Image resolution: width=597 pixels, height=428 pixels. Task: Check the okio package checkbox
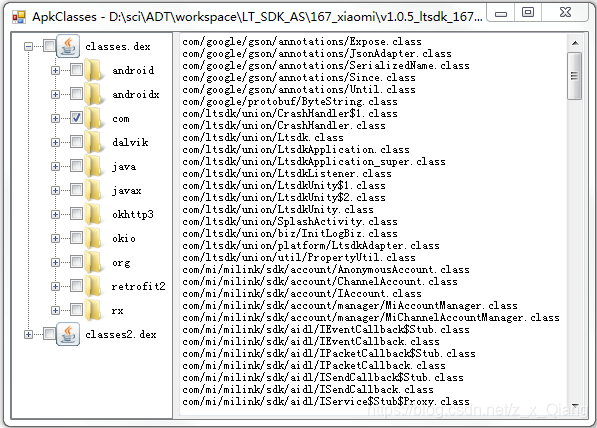click(x=77, y=238)
